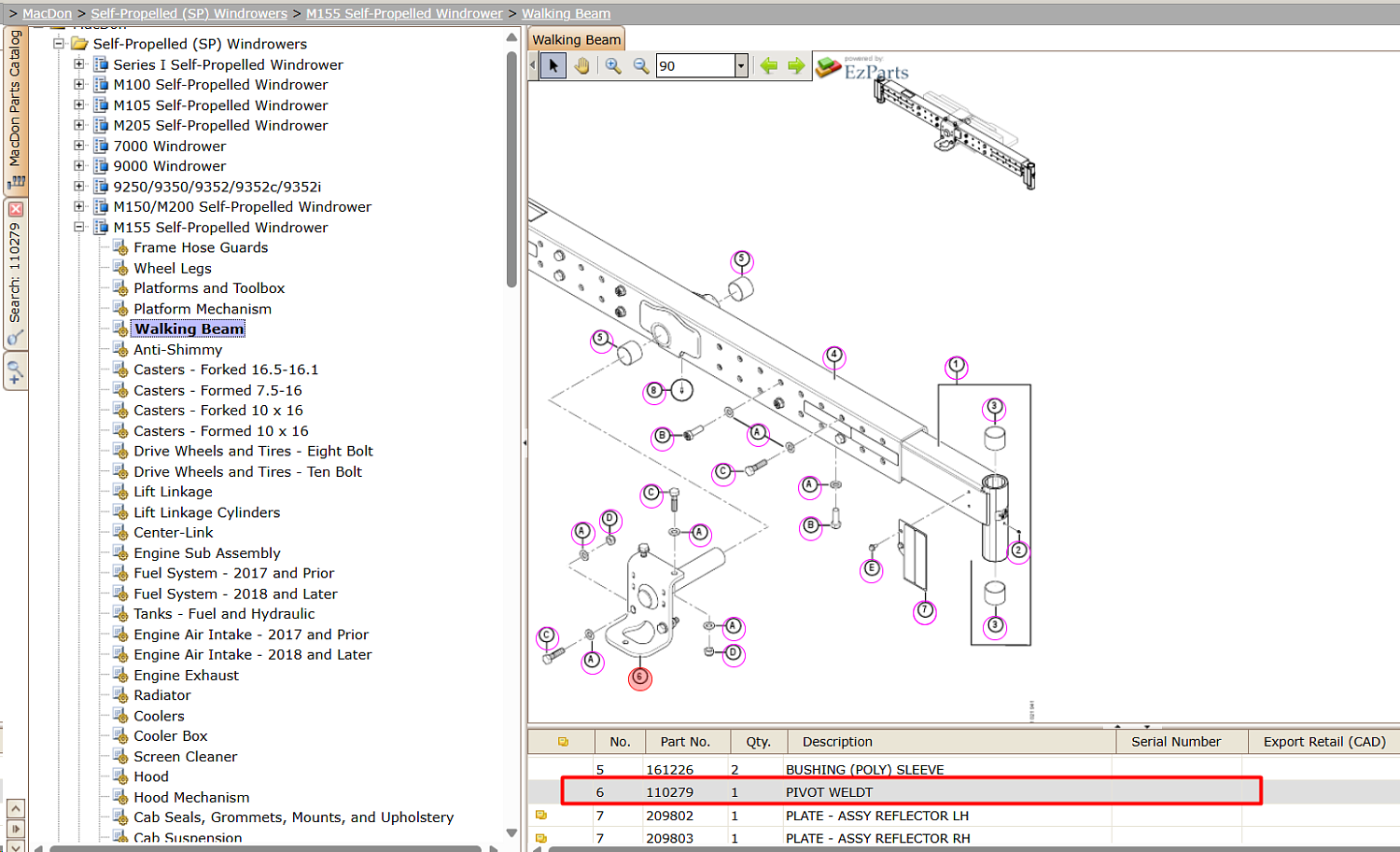The image size is (1400, 852).
Task: Select part number 209802 cell
Action: [670, 816]
